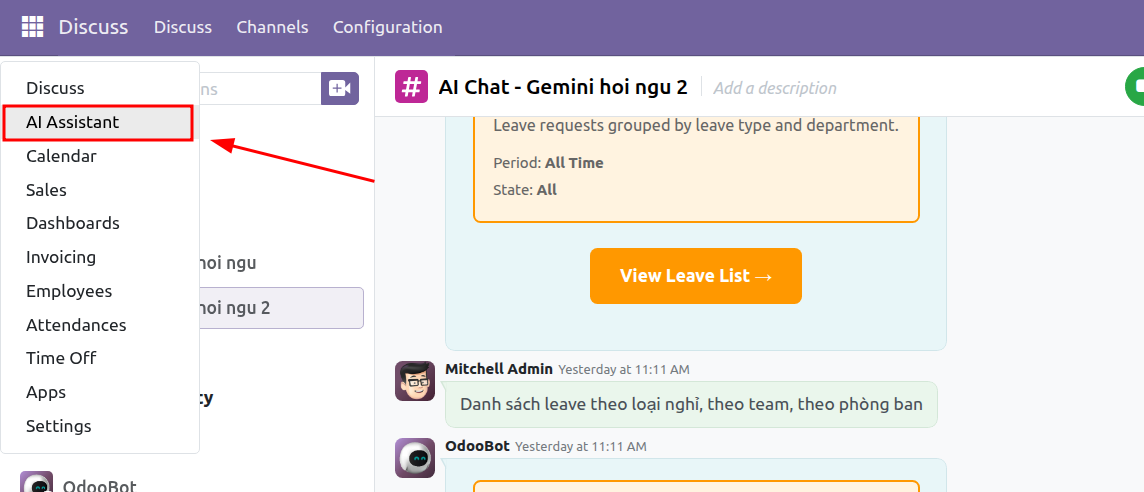
Task: Open the apps grid menu icon
Action: click(32, 27)
